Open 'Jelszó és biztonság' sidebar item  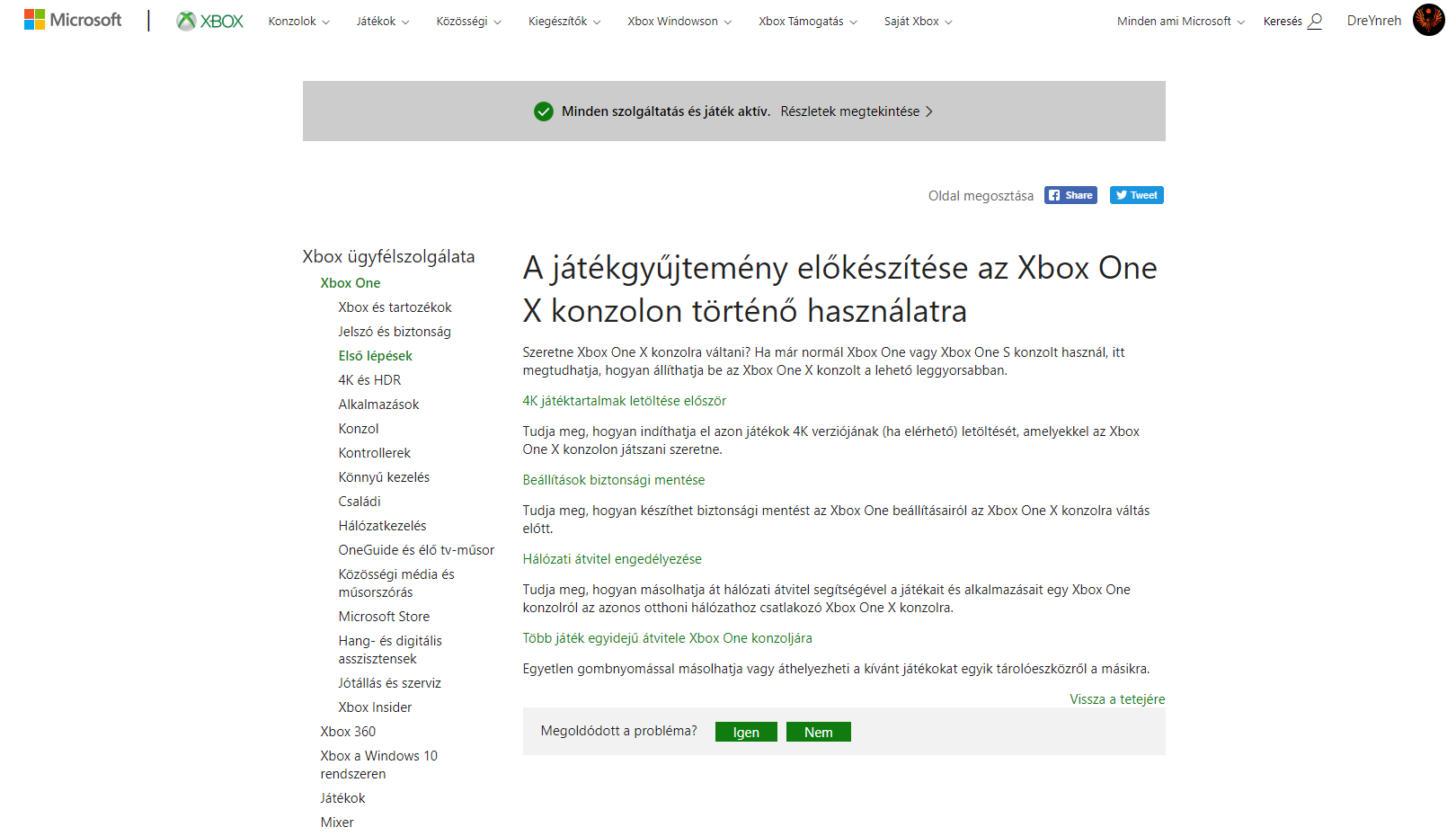[395, 332]
